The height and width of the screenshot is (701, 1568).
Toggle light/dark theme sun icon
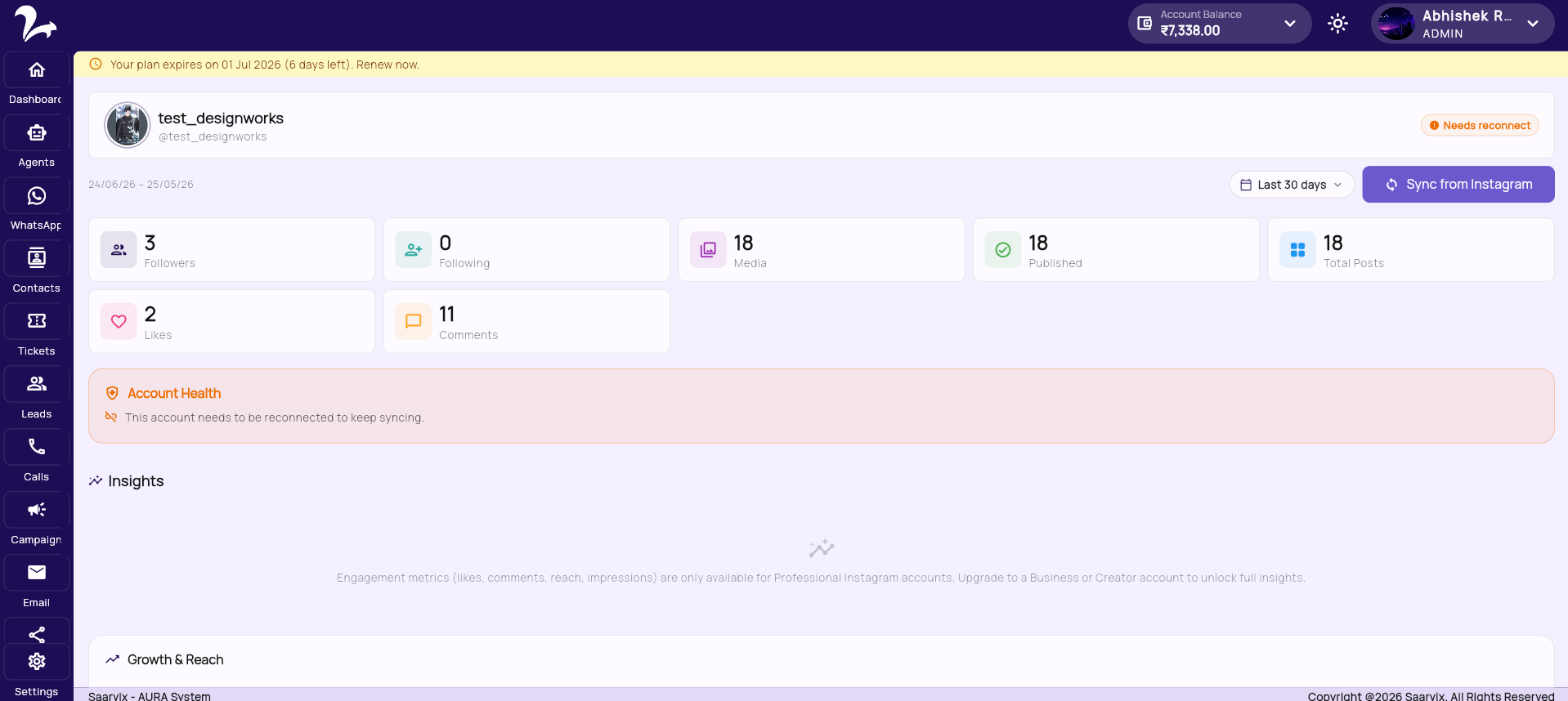[x=1337, y=24]
